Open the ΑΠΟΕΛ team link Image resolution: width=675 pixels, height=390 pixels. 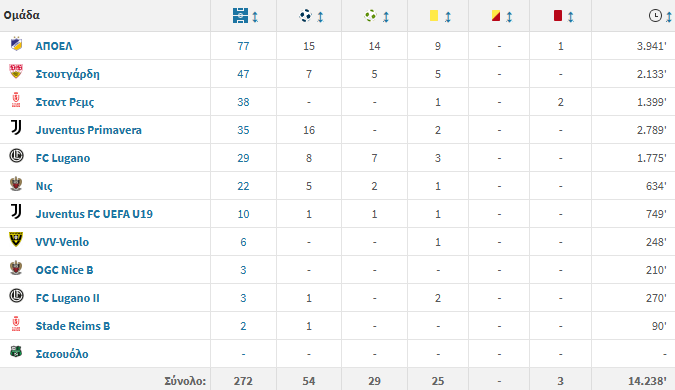(x=54, y=46)
